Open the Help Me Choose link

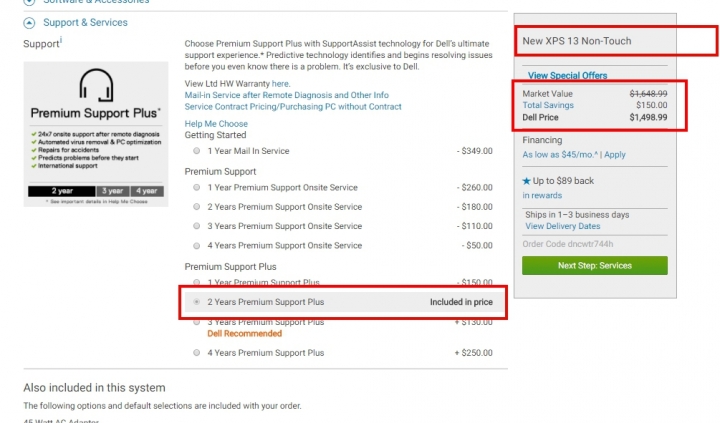tap(216, 124)
